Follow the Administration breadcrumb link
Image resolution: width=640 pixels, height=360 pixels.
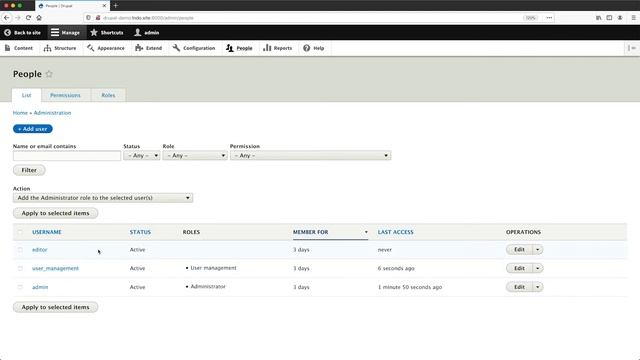coord(52,113)
